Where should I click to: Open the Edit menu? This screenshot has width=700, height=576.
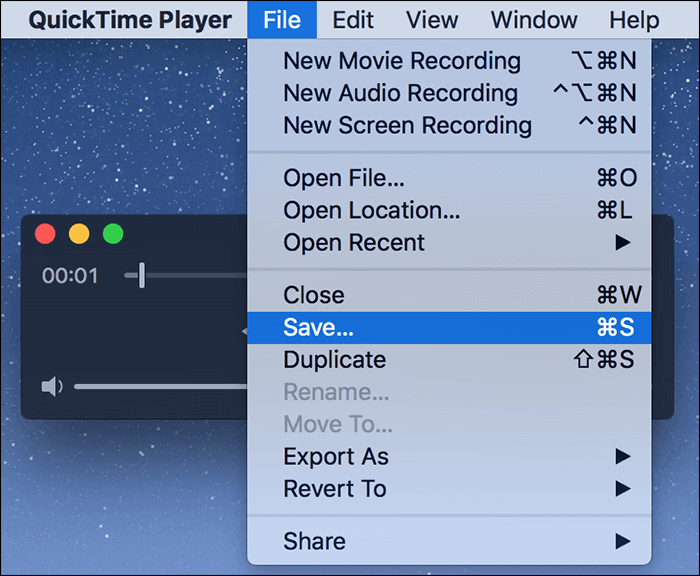353,20
